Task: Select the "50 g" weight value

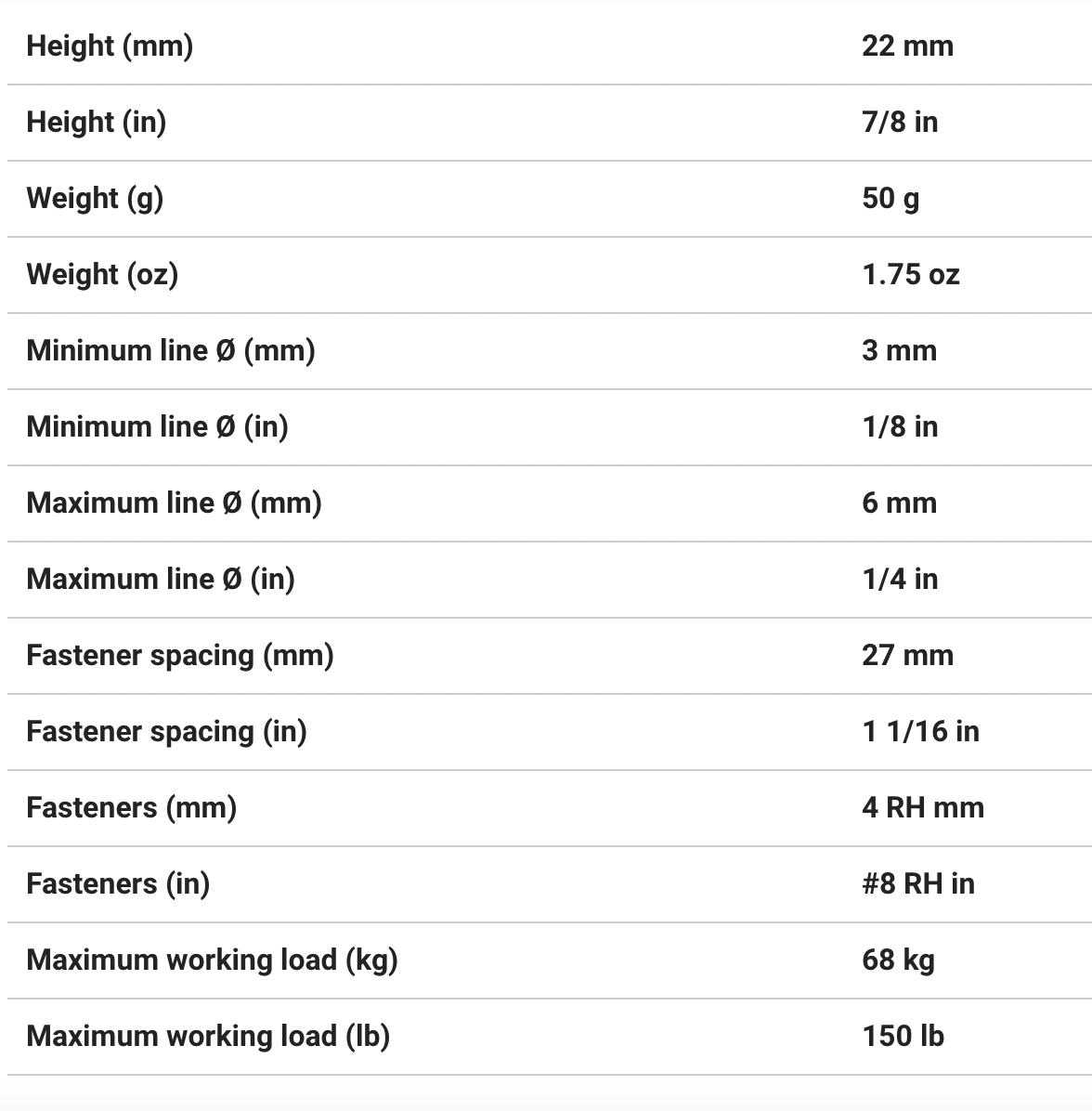Action: [890, 198]
